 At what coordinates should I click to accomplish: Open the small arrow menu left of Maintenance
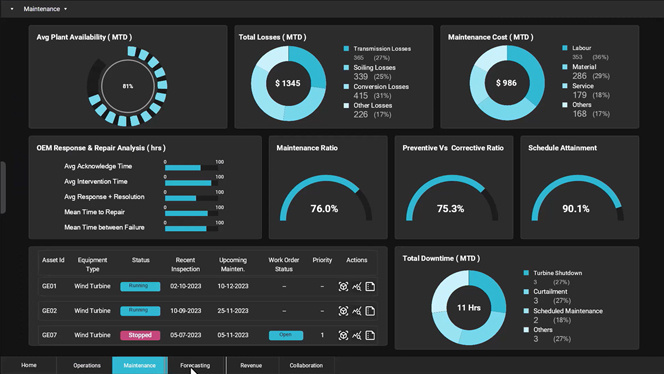point(12,9)
